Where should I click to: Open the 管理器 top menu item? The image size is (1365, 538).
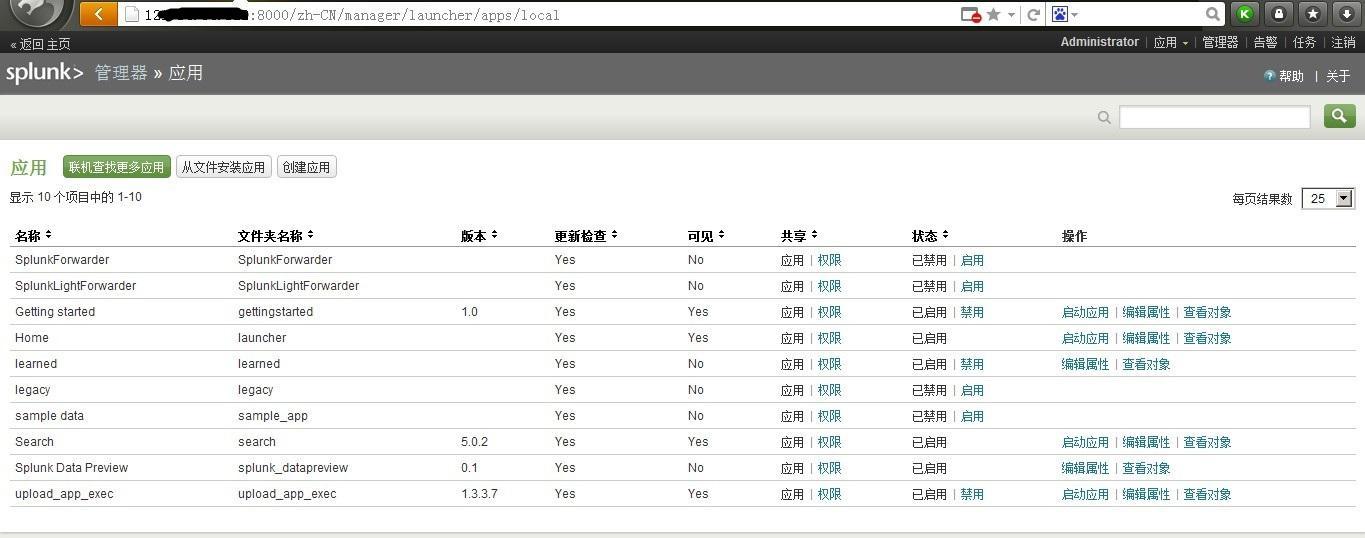tap(1220, 42)
